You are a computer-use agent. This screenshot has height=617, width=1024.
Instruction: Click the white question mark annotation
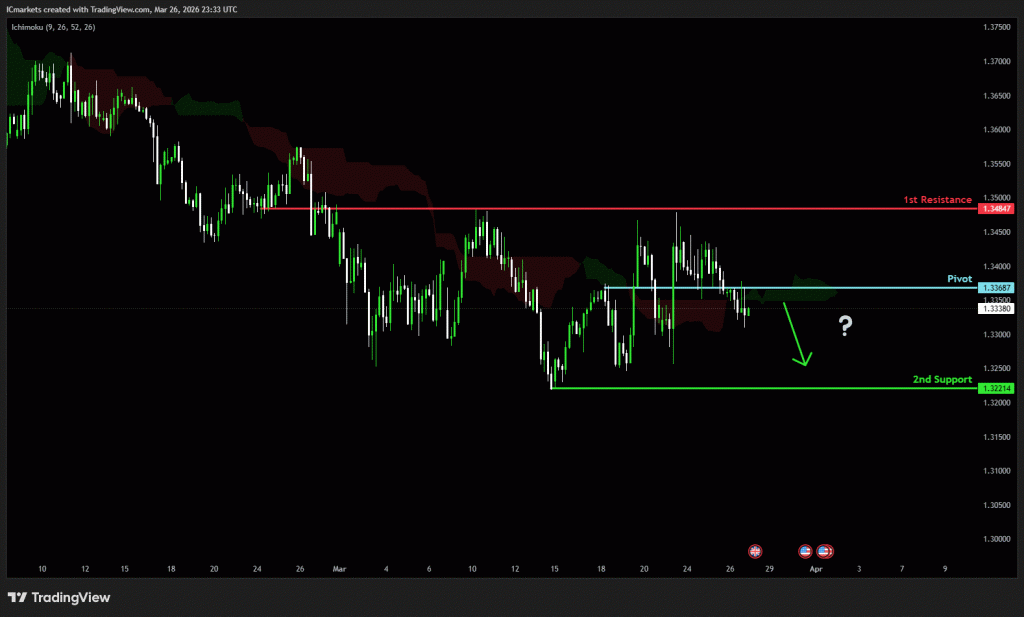pos(845,325)
